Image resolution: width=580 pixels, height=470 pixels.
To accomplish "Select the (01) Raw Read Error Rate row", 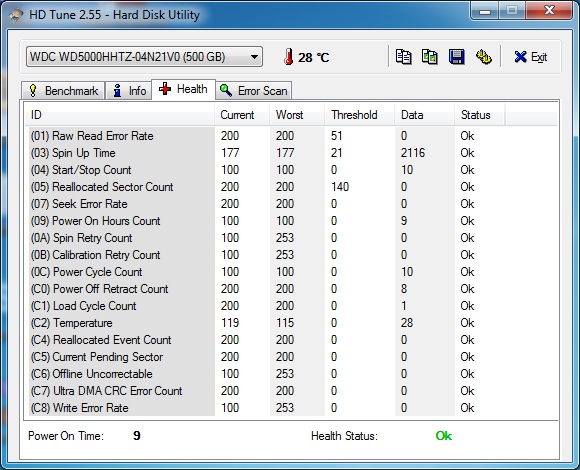I will (291, 136).
